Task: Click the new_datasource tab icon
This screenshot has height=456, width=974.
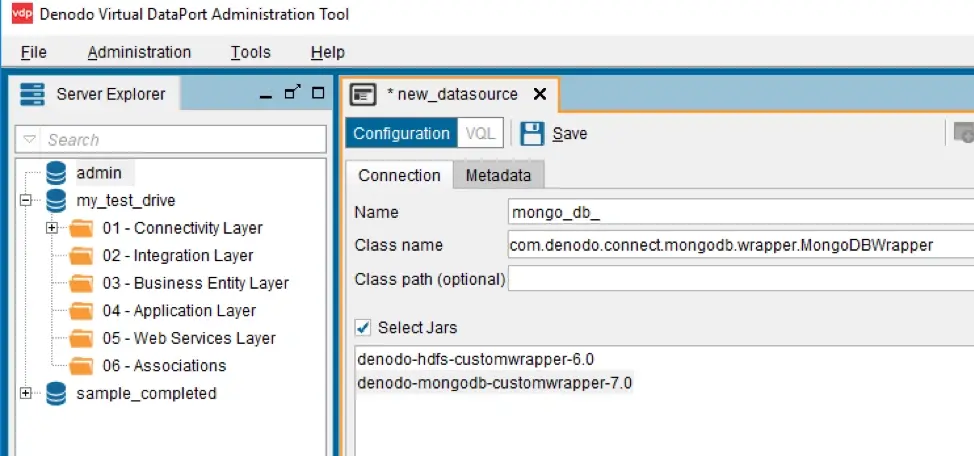Action: pos(363,95)
